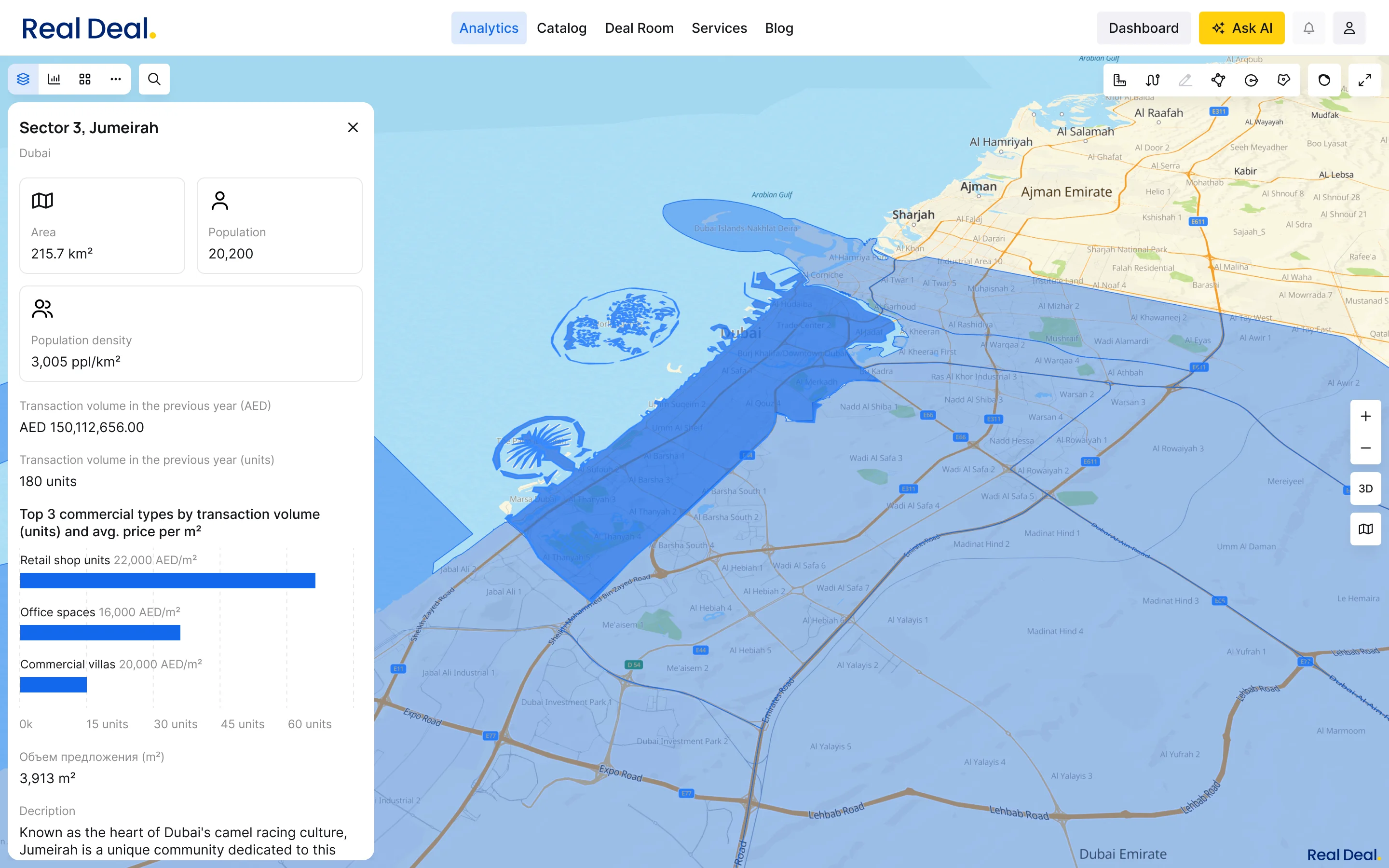Open the Catalog menu item
Screen dimensions: 1389x868
(x=561, y=28)
